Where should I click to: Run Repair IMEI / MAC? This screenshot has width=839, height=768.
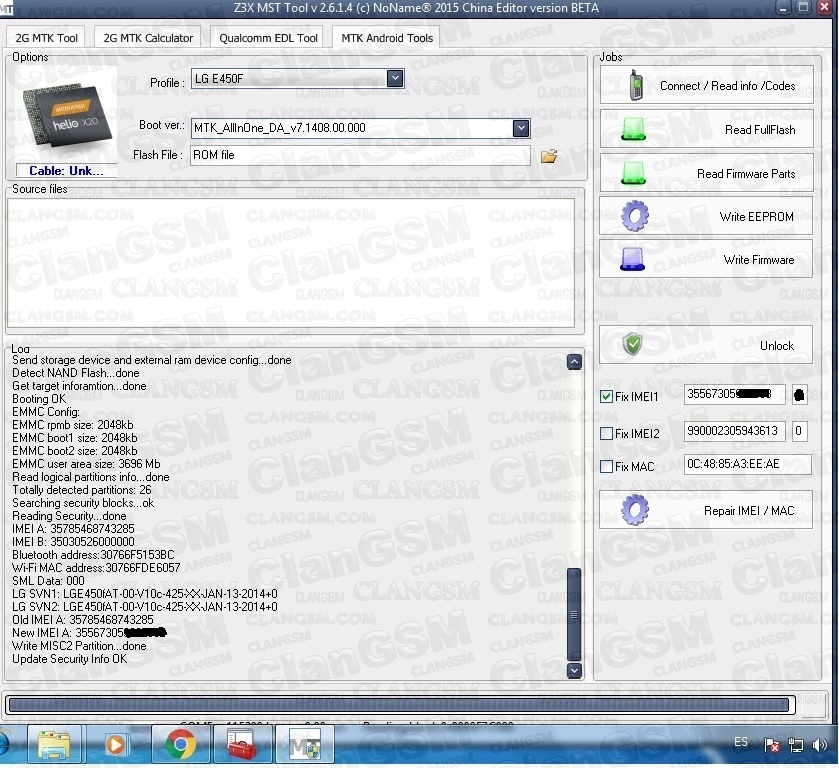pos(706,510)
